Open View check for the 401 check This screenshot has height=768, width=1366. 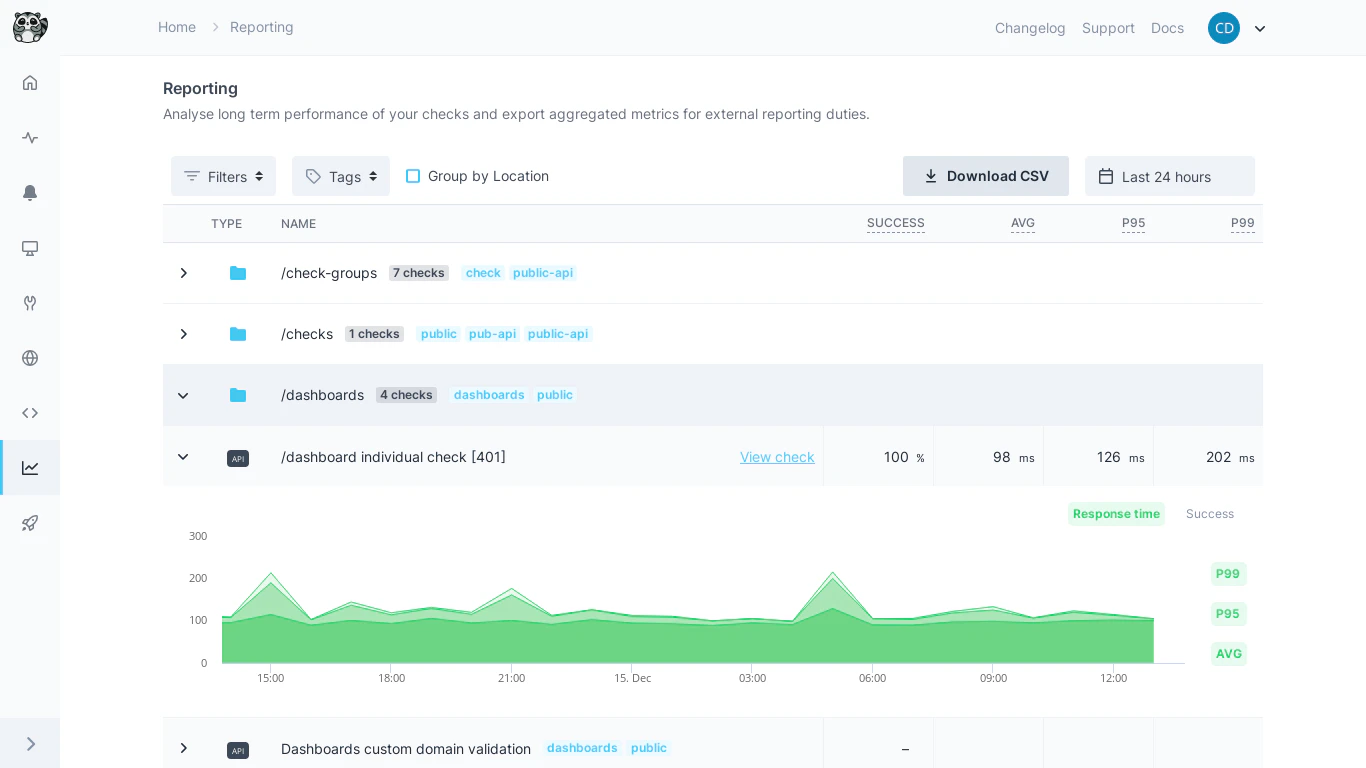777,457
